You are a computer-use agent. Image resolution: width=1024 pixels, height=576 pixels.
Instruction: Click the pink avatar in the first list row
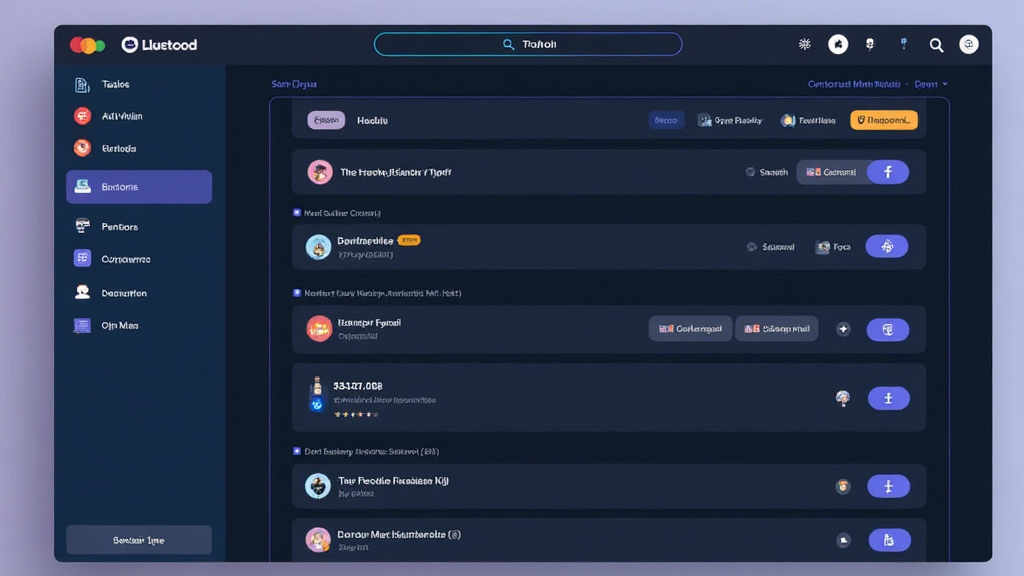(x=320, y=172)
